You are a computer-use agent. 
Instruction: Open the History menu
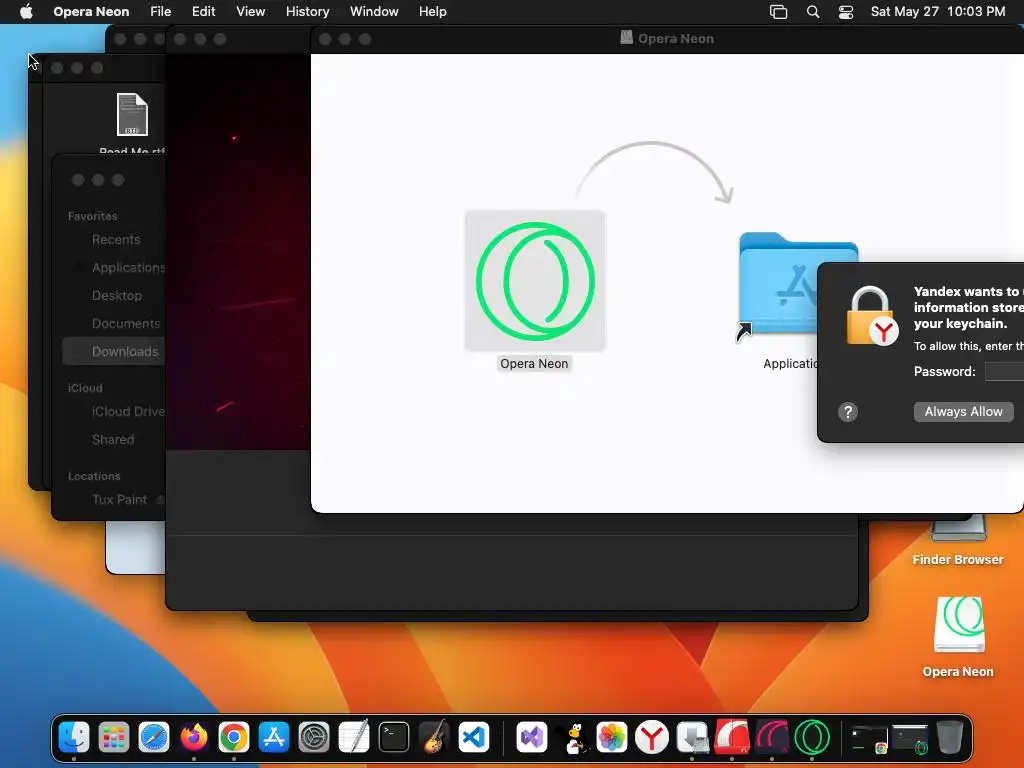pyautogui.click(x=307, y=12)
